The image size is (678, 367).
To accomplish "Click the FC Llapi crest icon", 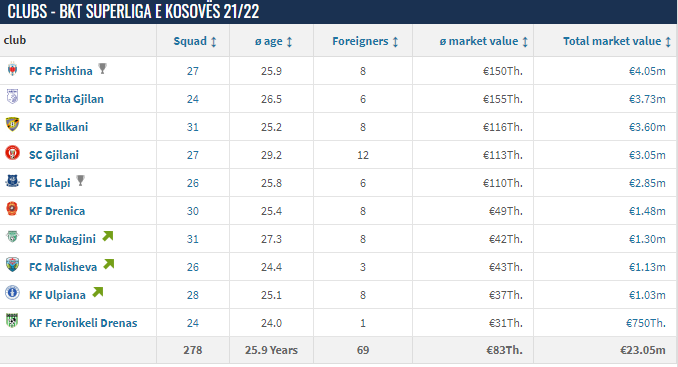I will tap(13, 180).
